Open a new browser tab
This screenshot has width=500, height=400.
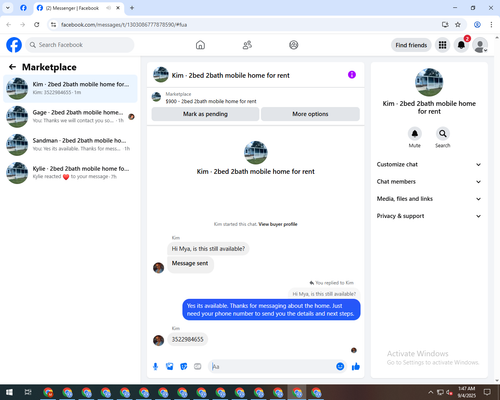point(132,8)
